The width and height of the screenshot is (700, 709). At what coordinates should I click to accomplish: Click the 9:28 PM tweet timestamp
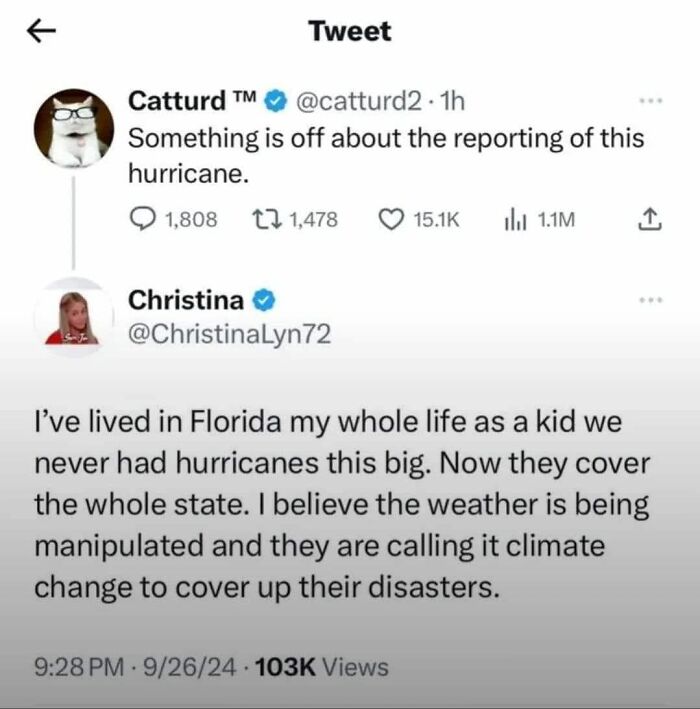click(72, 666)
